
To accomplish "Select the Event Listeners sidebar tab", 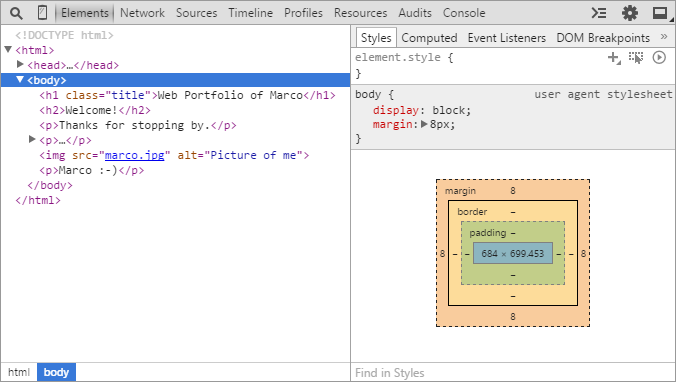I will click(x=507, y=38).
